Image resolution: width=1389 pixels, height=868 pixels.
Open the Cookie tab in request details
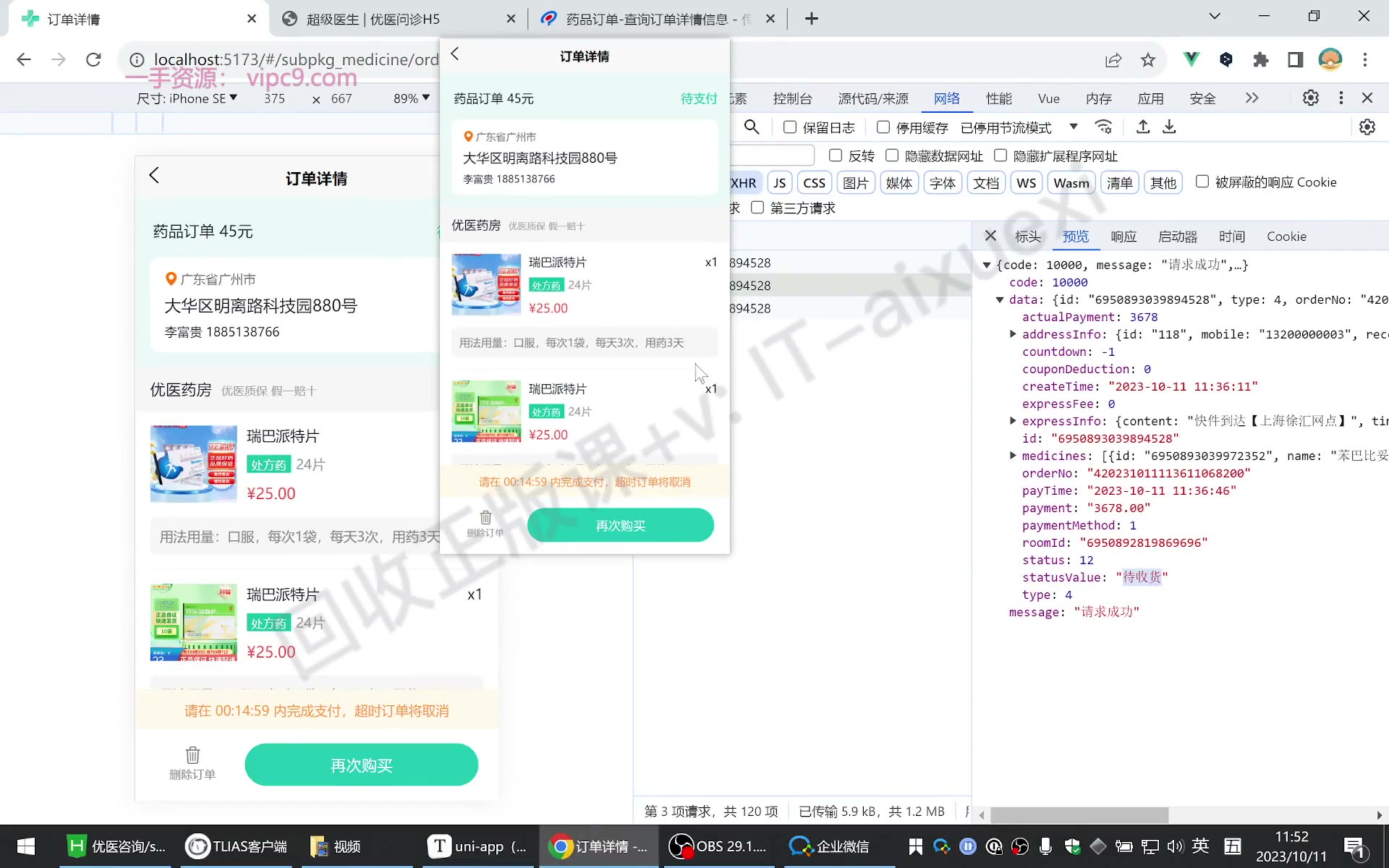click(1286, 237)
